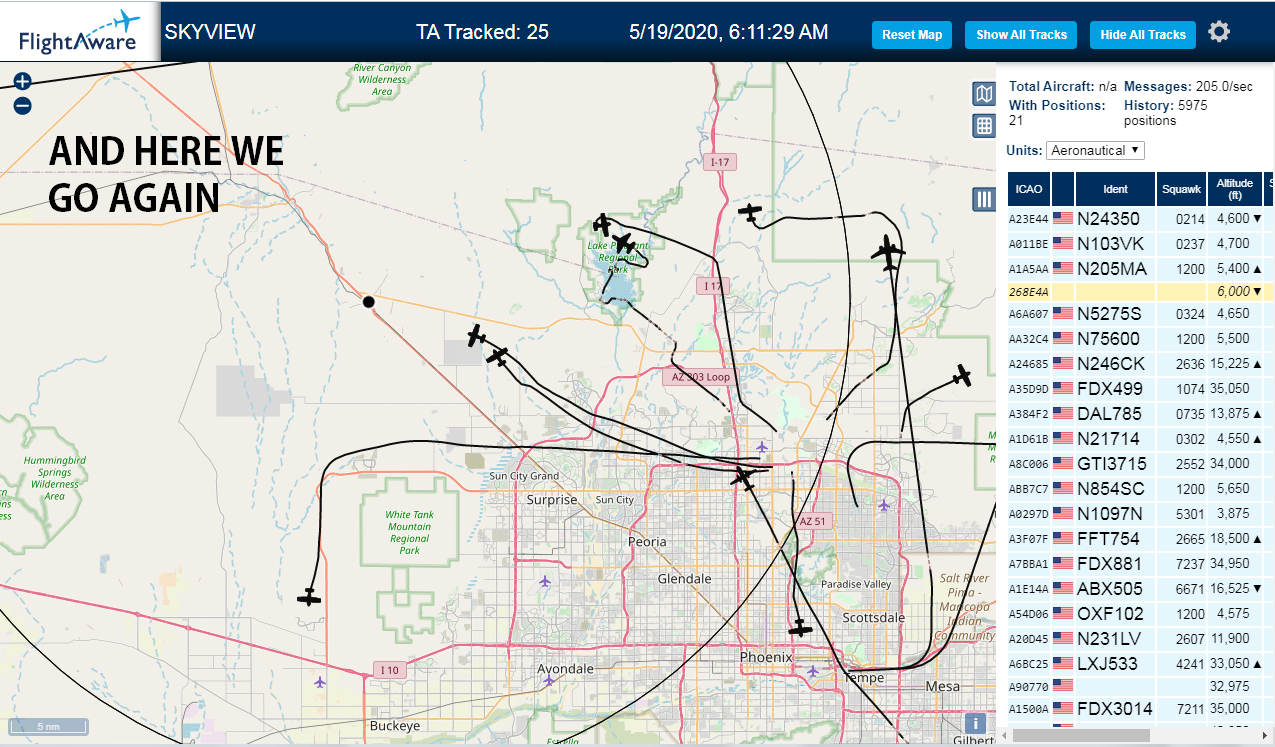Click the SKYVIEW title text
The image size is (1275, 747).
click(209, 32)
